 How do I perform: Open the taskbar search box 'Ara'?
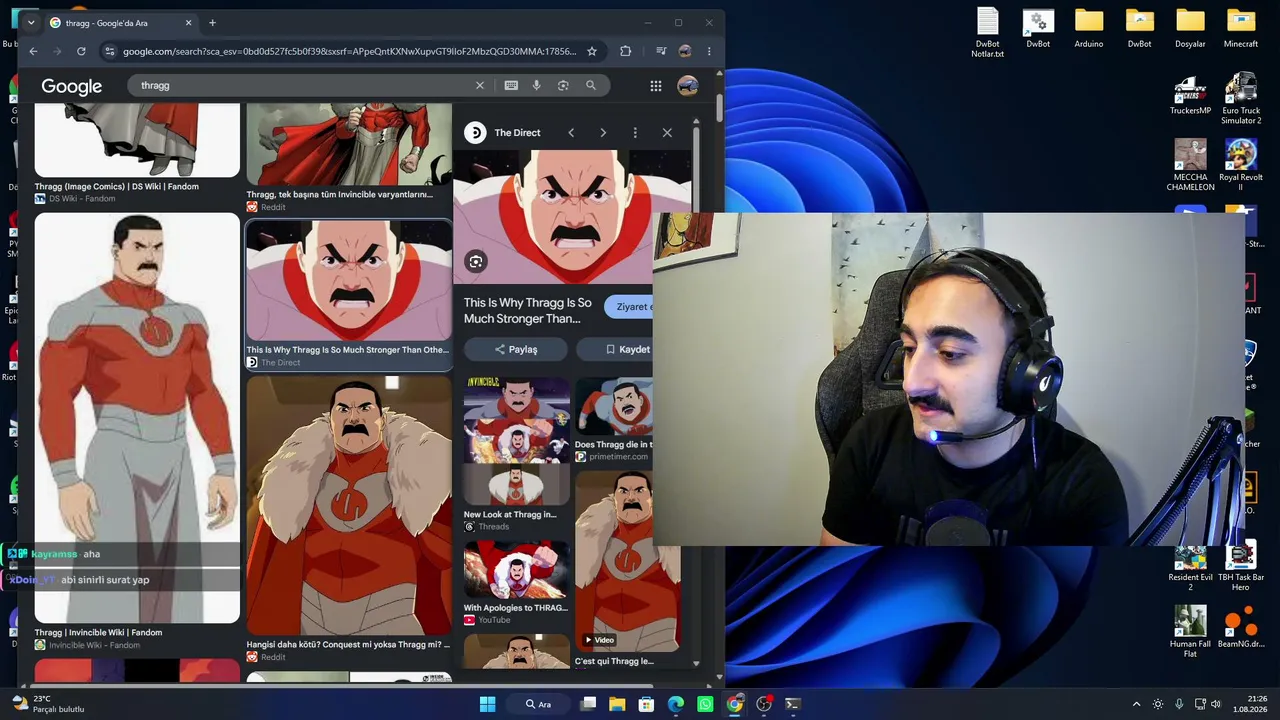tap(540, 704)
